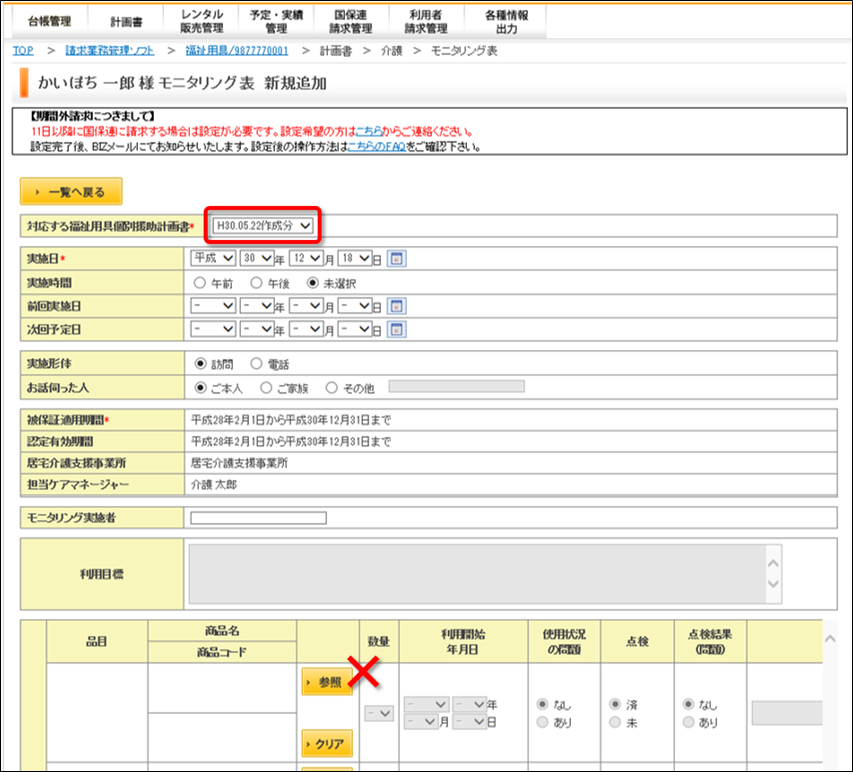This screenshot has width=853, height=772.
Task: Open 前回実施日 era dropdown
Action: pos(213,306)
